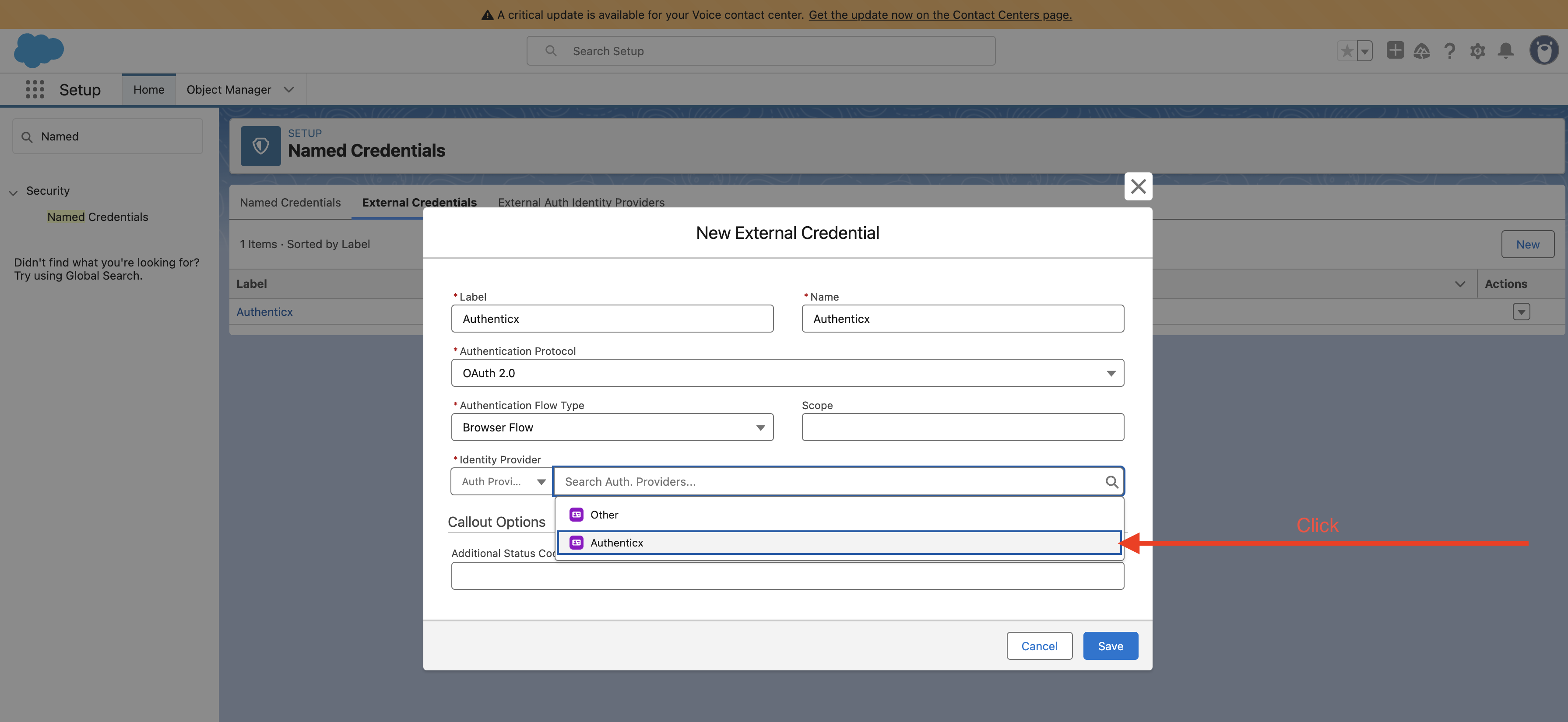This screenshot has width=1568, height=722.
Task: Open the notifications bell icon
Action: click(x=1506, y=51)
